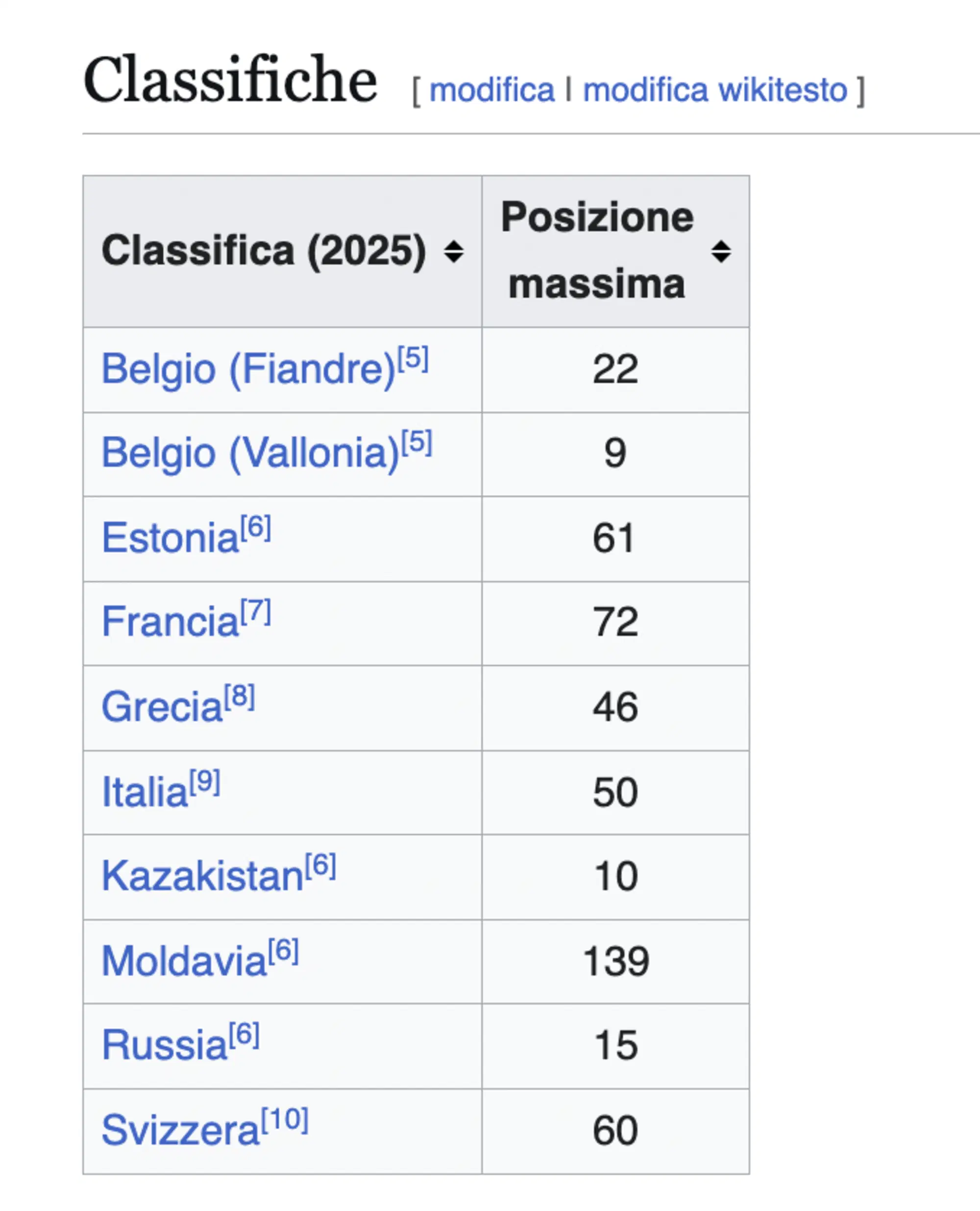Visit the Russia chart link

[164, 1045]
